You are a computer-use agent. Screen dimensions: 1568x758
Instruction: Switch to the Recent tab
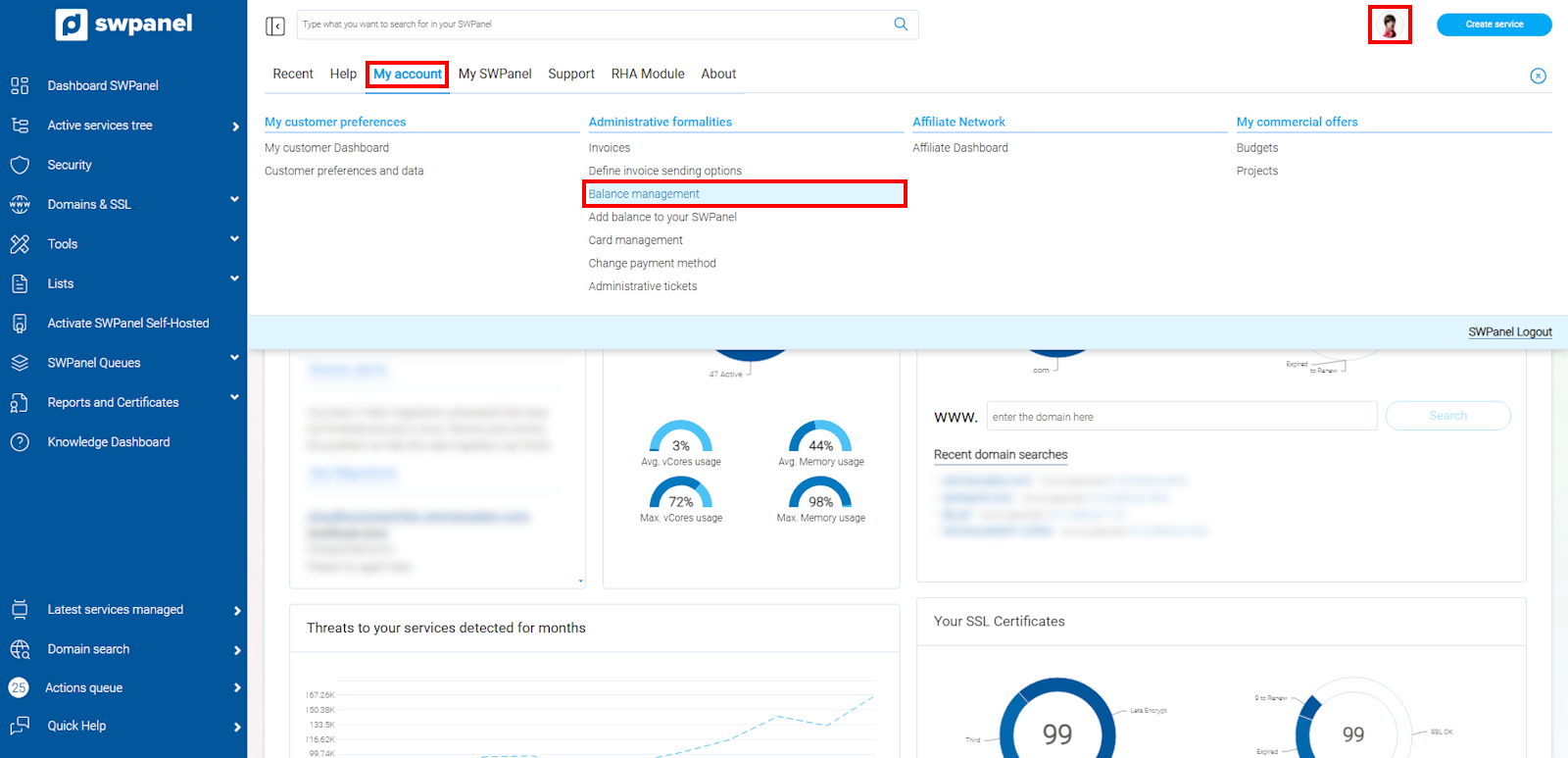pos(293,74)
